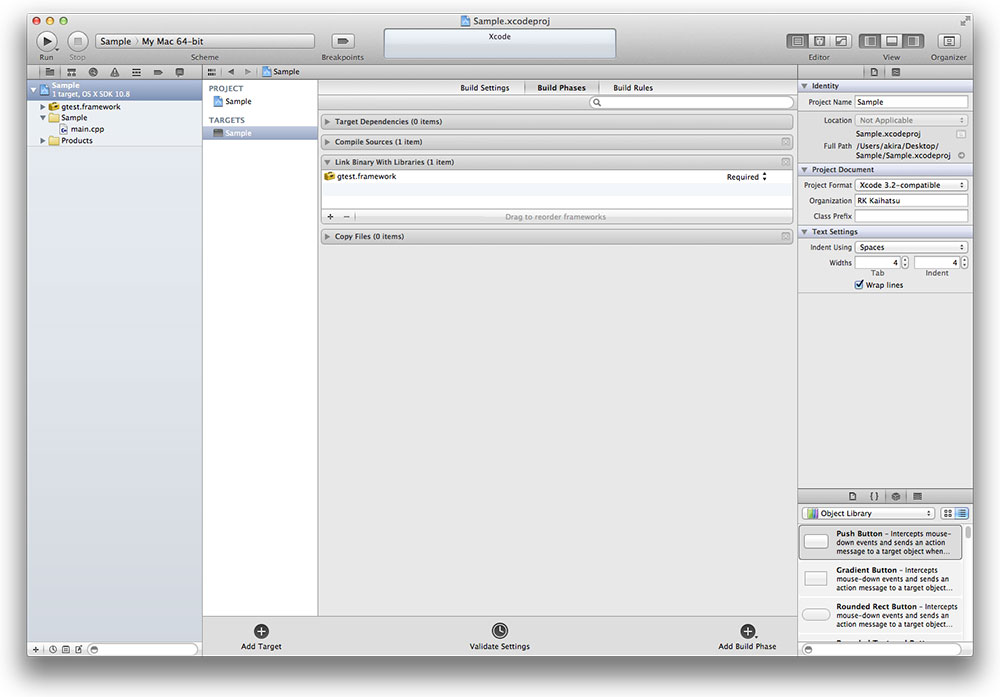Switch to Build Rules tab
1000x697 pixels.
click(x=633, y=88)
